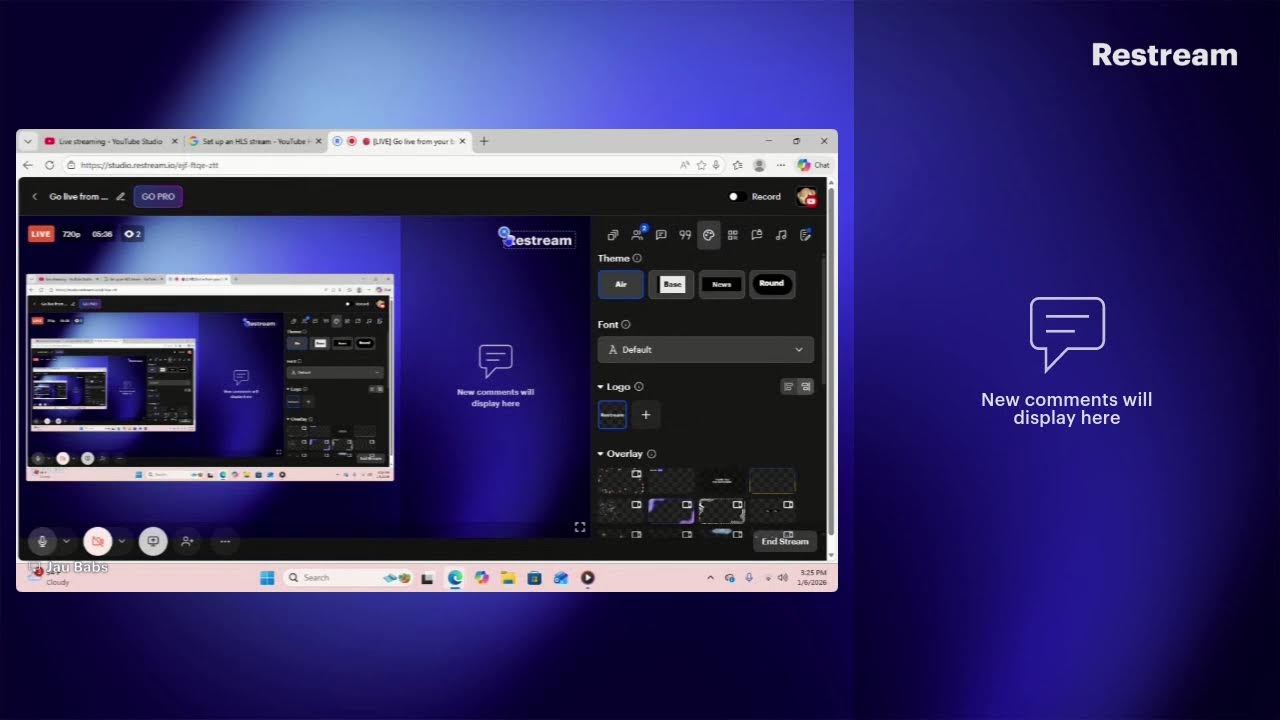Select the LIVE Go live from your browser tab
The image size is (1280, 720).
(x=400, y=141)
